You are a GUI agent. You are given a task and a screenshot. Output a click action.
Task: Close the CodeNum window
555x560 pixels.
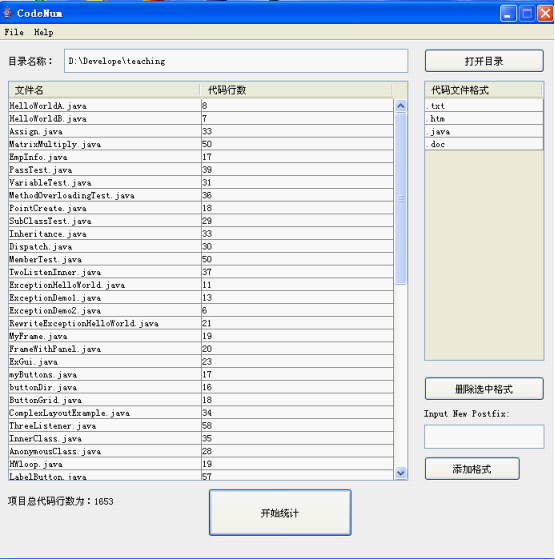pos(546,14)
